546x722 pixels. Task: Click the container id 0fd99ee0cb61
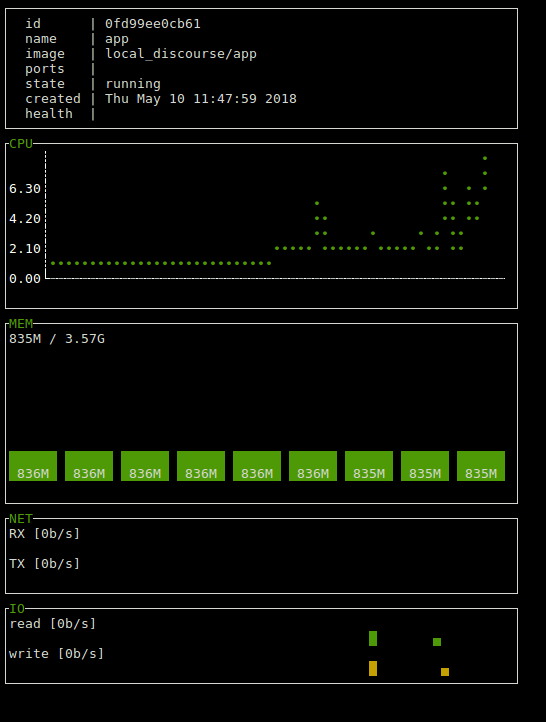click(x=153, y=23)
